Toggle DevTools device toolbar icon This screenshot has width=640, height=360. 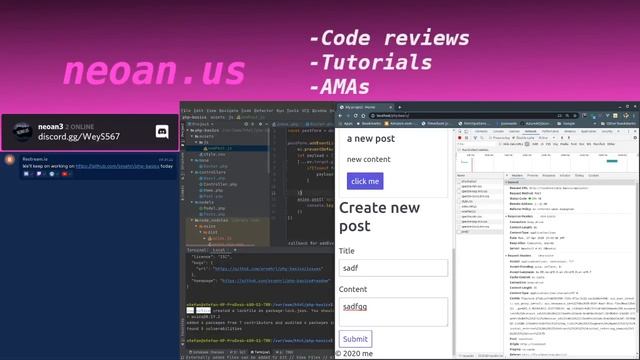pos(467,131)
